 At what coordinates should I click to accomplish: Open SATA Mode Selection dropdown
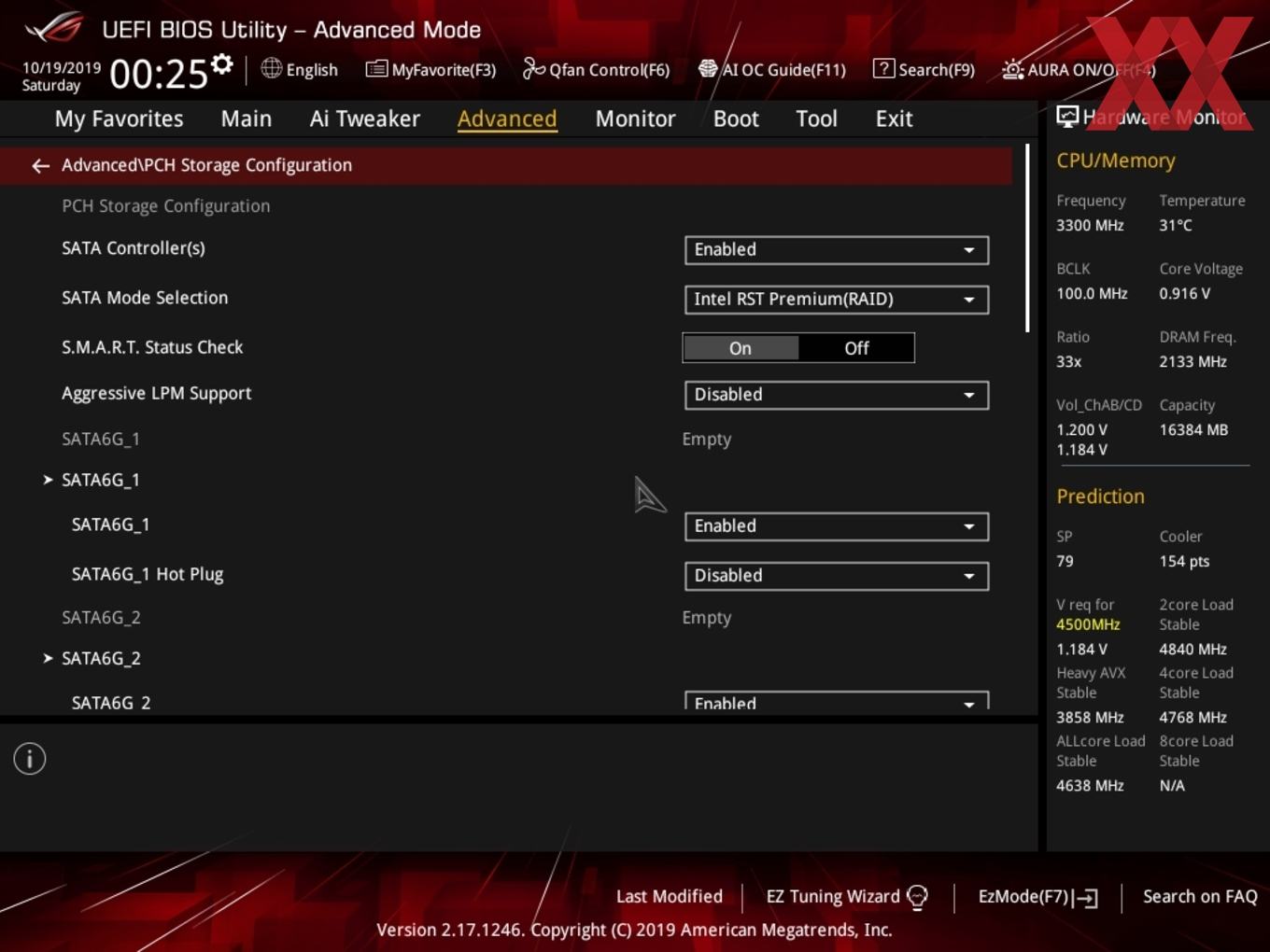click(837, 300)
